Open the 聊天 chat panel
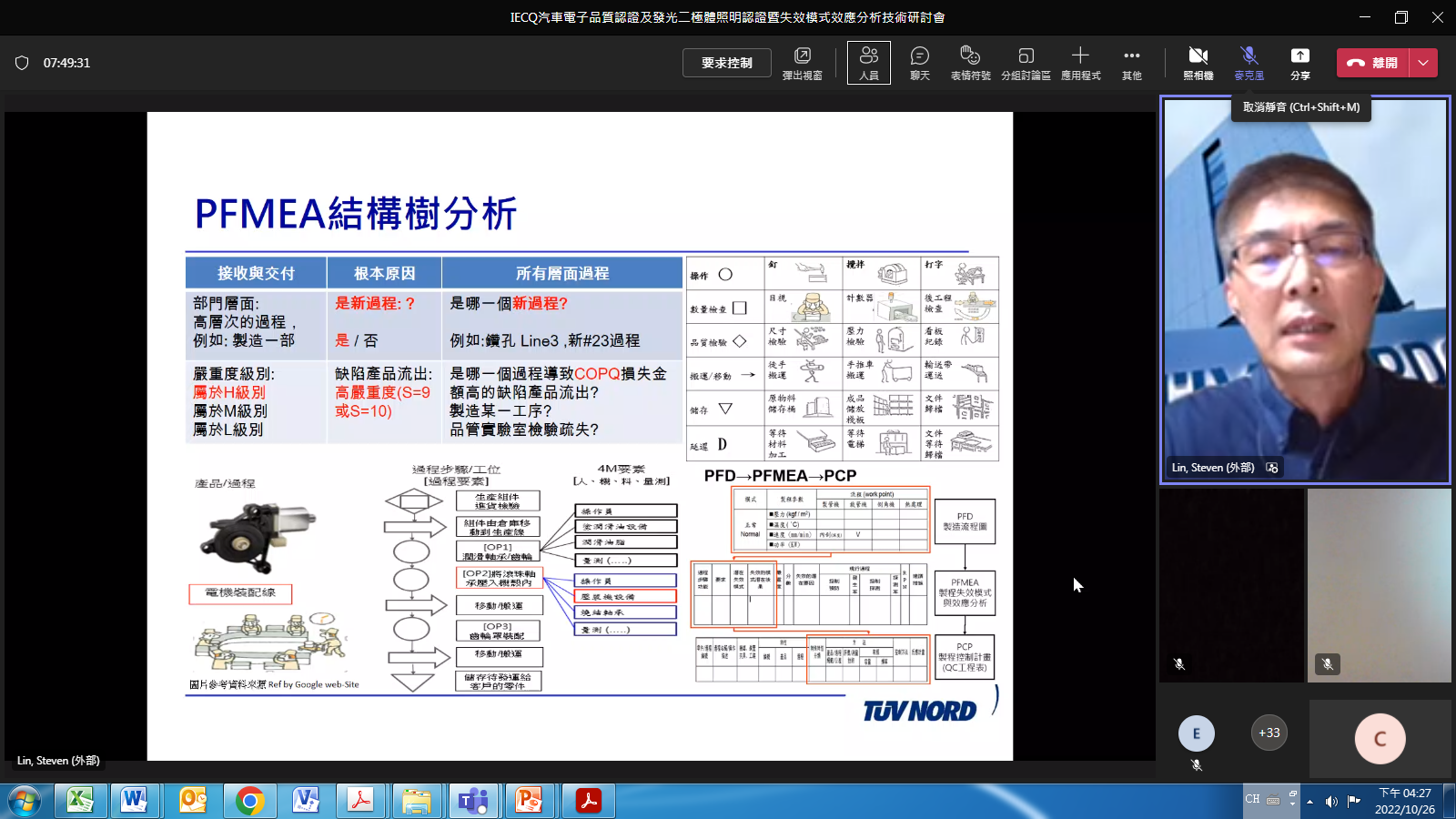This screenshot has height=819, width=1456. (920, 63)
